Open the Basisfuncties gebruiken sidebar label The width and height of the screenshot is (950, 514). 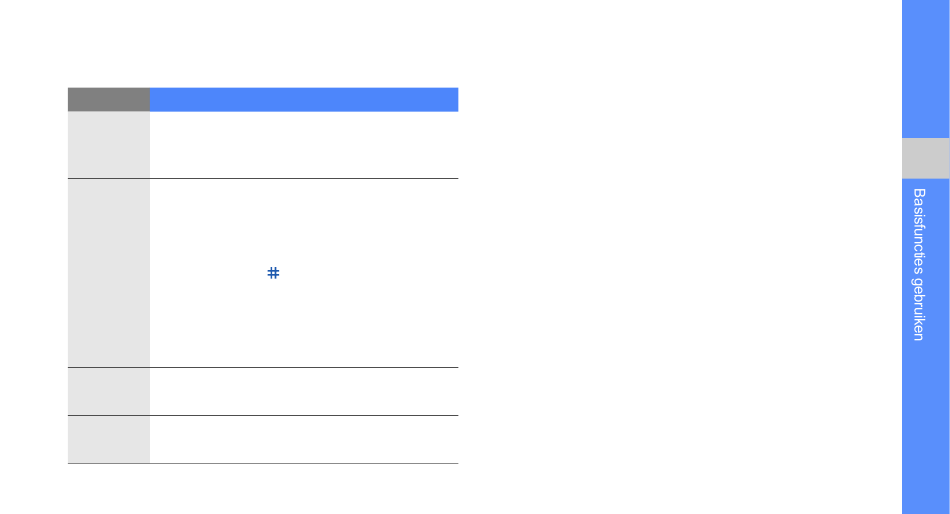click(x=919, y=264)
